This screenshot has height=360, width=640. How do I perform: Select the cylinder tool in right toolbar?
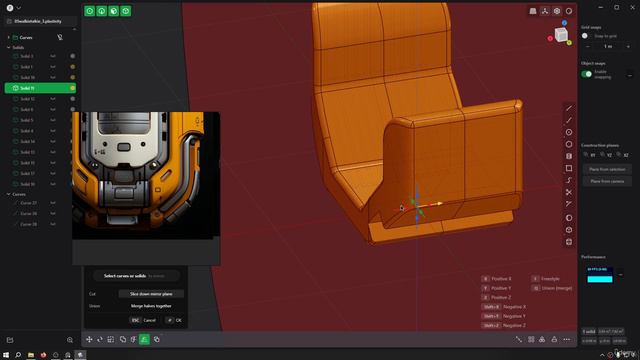pyautogui.click(x=569, y=156)
